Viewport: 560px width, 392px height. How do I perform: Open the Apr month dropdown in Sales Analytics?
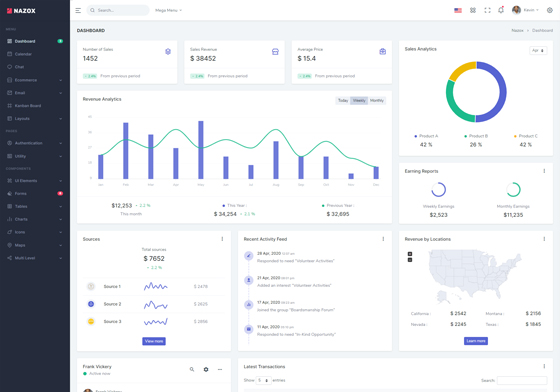[538, 51]
